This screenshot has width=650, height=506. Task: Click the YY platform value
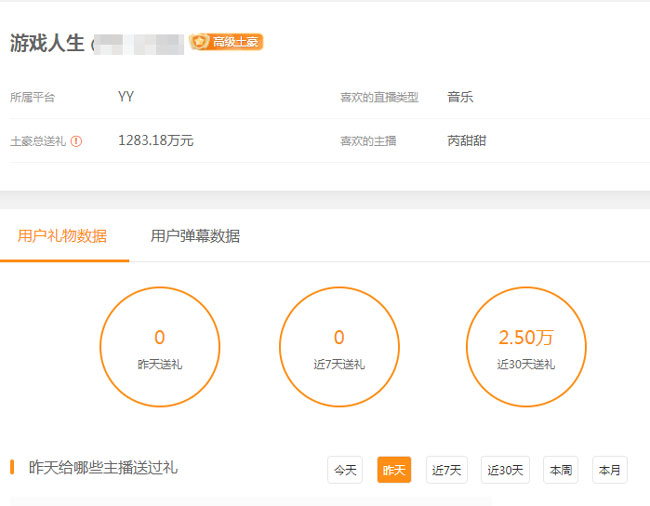click(x=126, y=97)
